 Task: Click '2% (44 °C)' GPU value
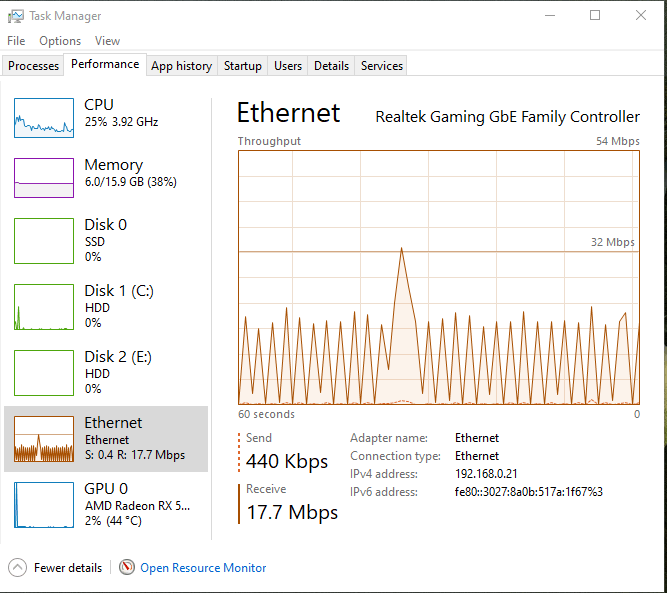113,521
